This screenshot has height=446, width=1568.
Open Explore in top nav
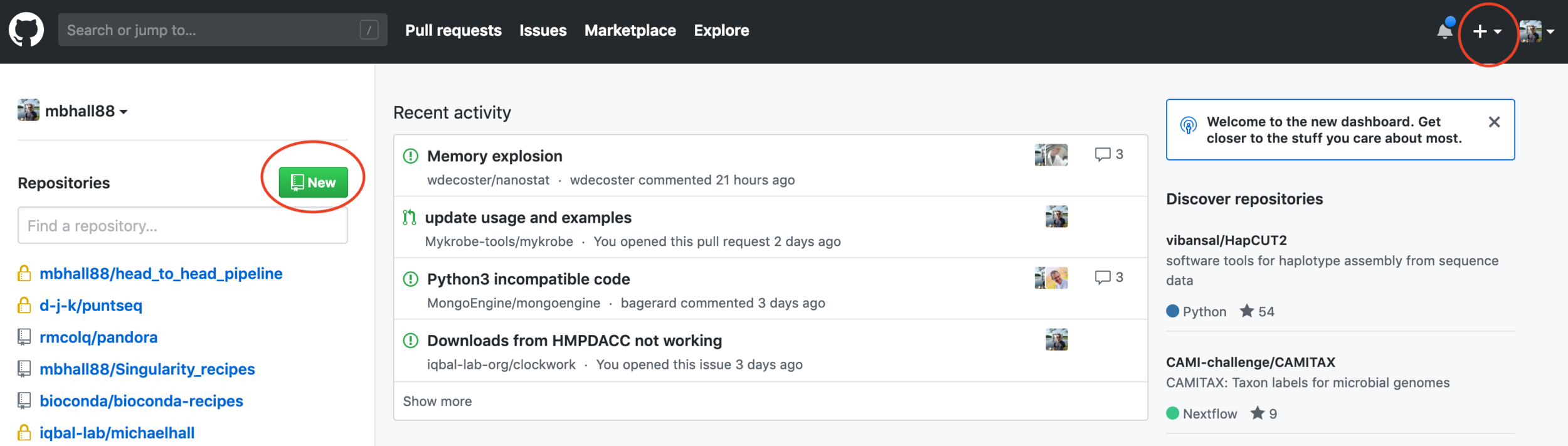coord(721,30)
